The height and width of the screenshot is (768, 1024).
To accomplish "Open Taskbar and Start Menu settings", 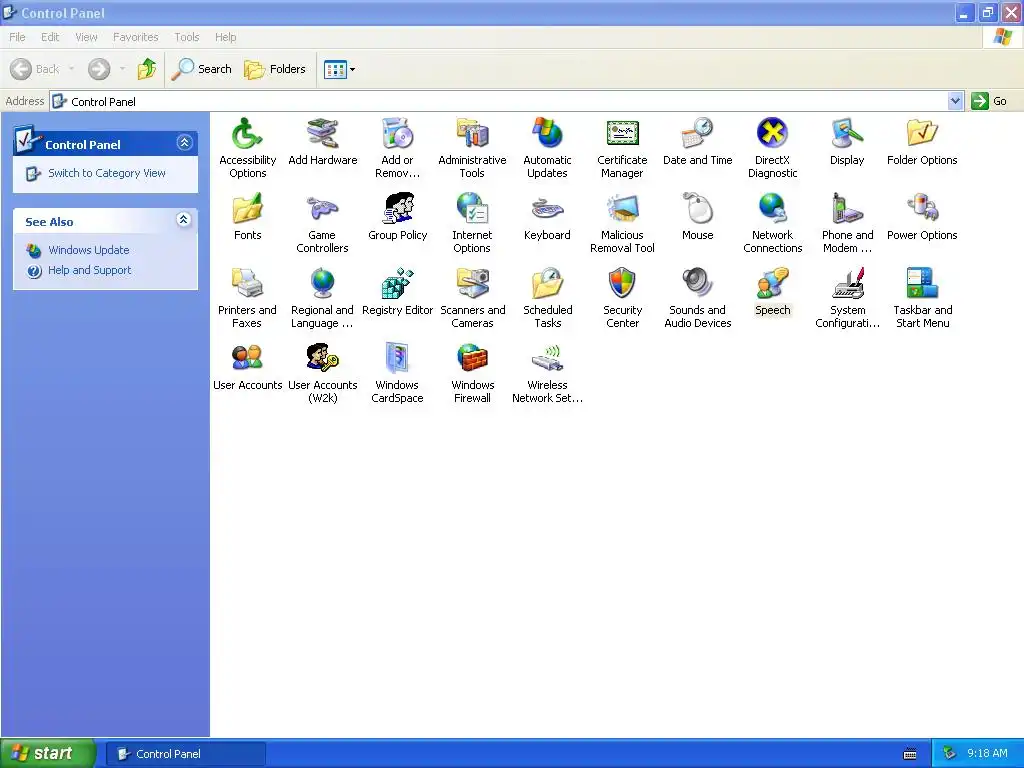I will 922,298.
